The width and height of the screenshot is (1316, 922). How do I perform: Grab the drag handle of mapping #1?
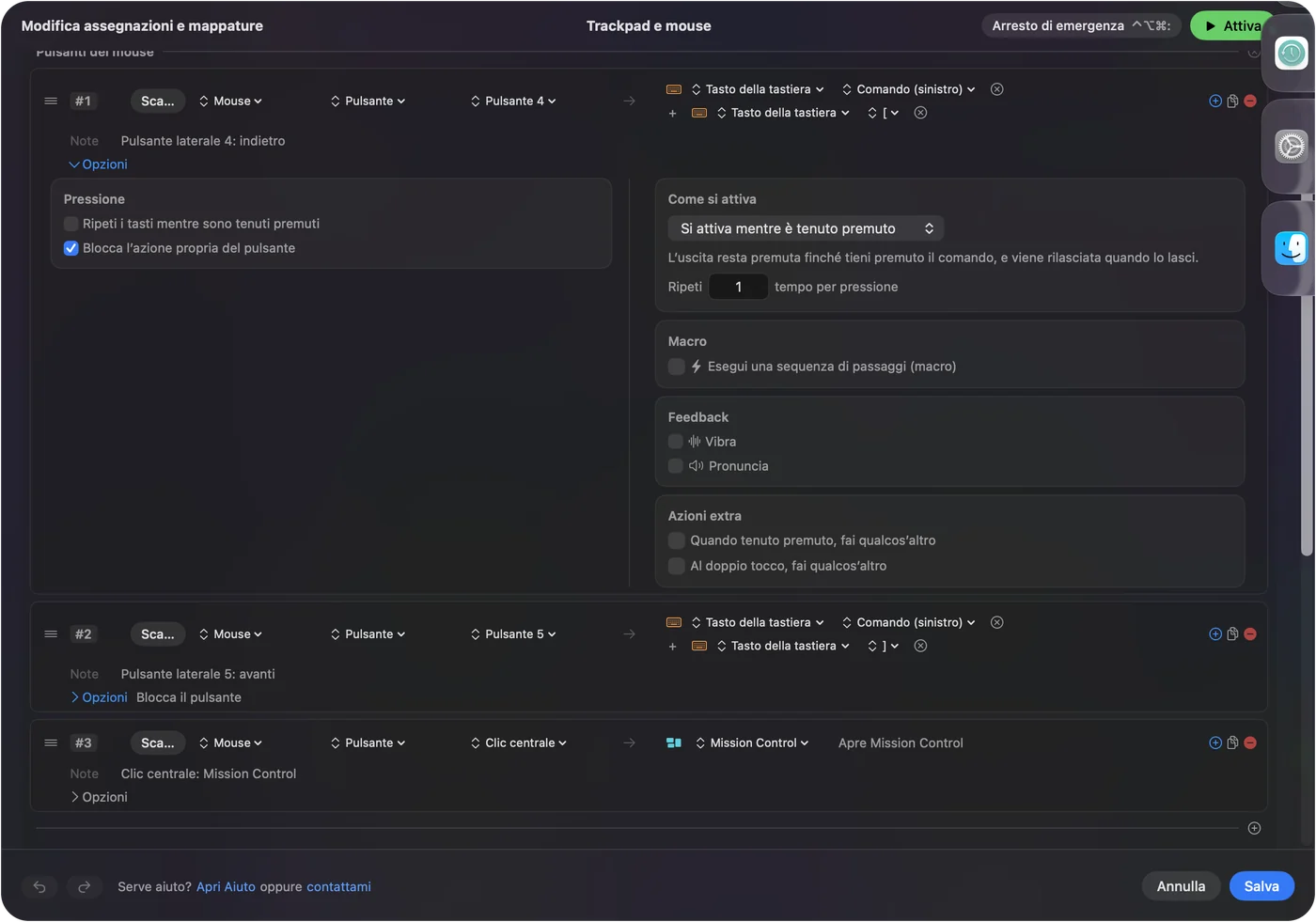[x=51, y=101]
